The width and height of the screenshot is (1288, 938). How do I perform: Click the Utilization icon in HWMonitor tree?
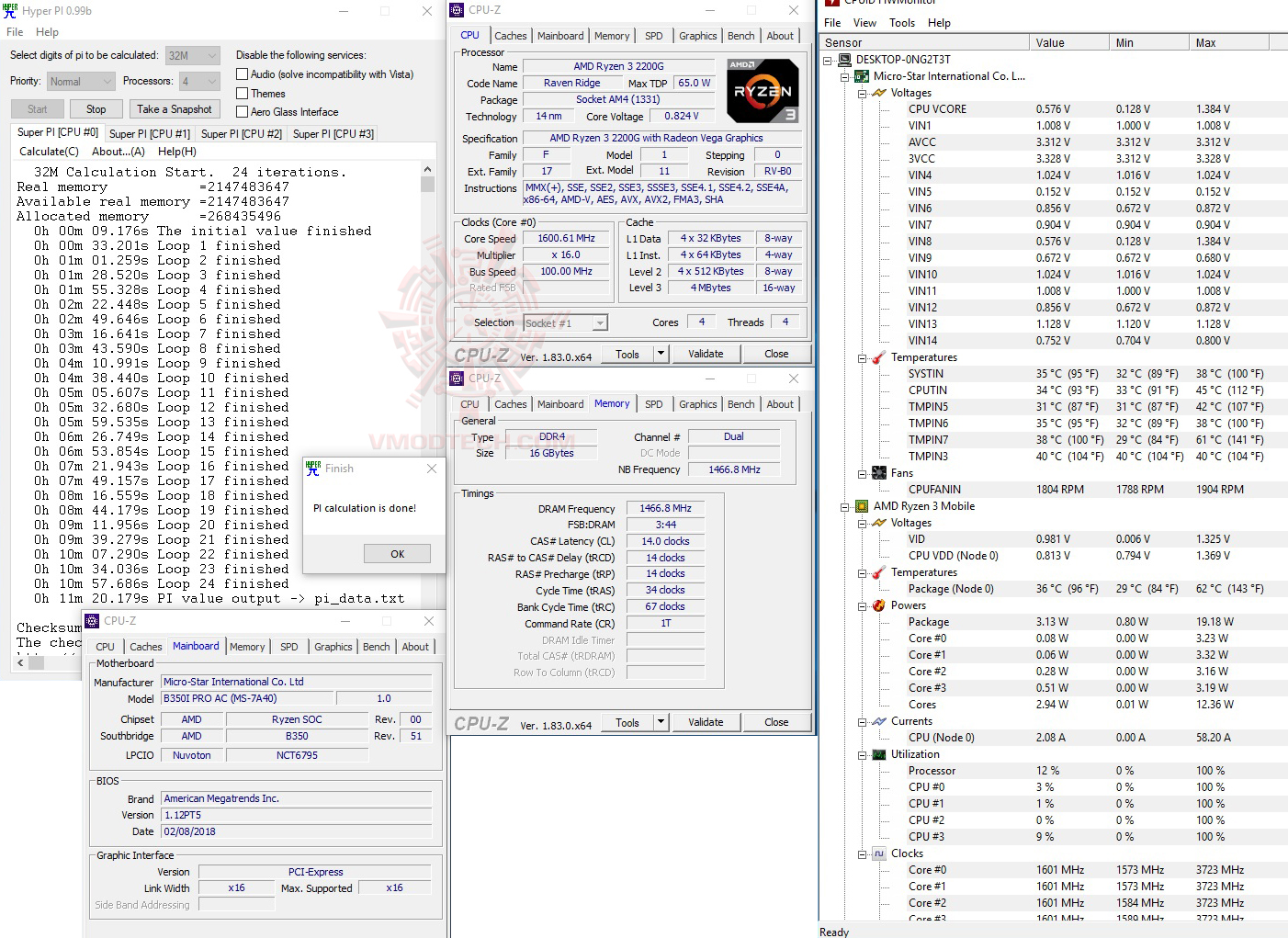click(879, 754)
